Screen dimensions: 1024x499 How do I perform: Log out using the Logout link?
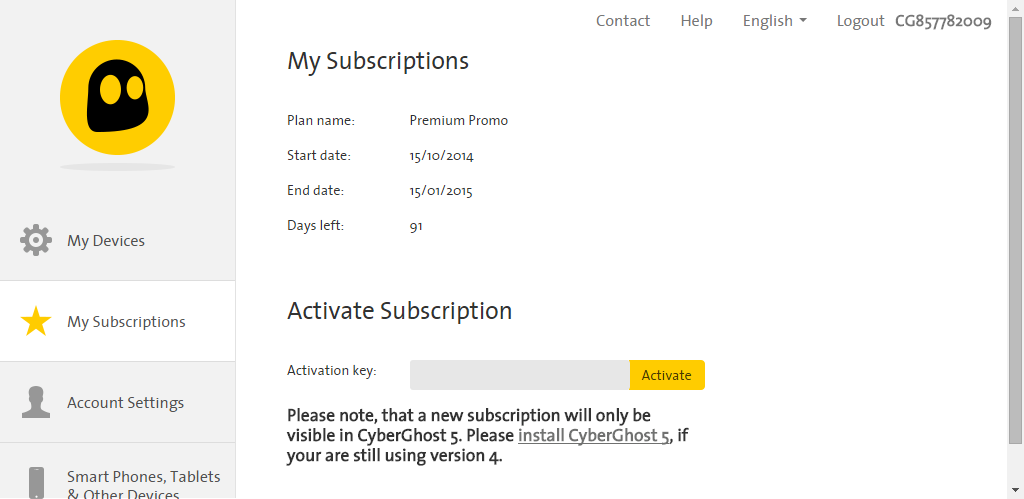pos(860,21)
